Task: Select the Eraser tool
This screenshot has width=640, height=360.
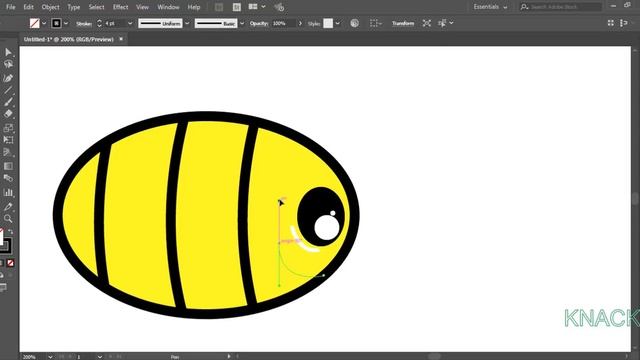Action: point(8,114)
